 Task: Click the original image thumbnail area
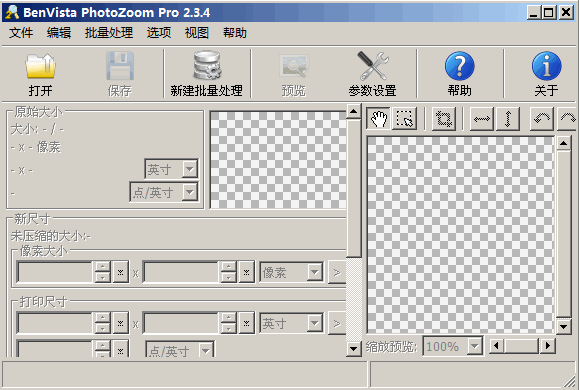[x=278, y=160]
